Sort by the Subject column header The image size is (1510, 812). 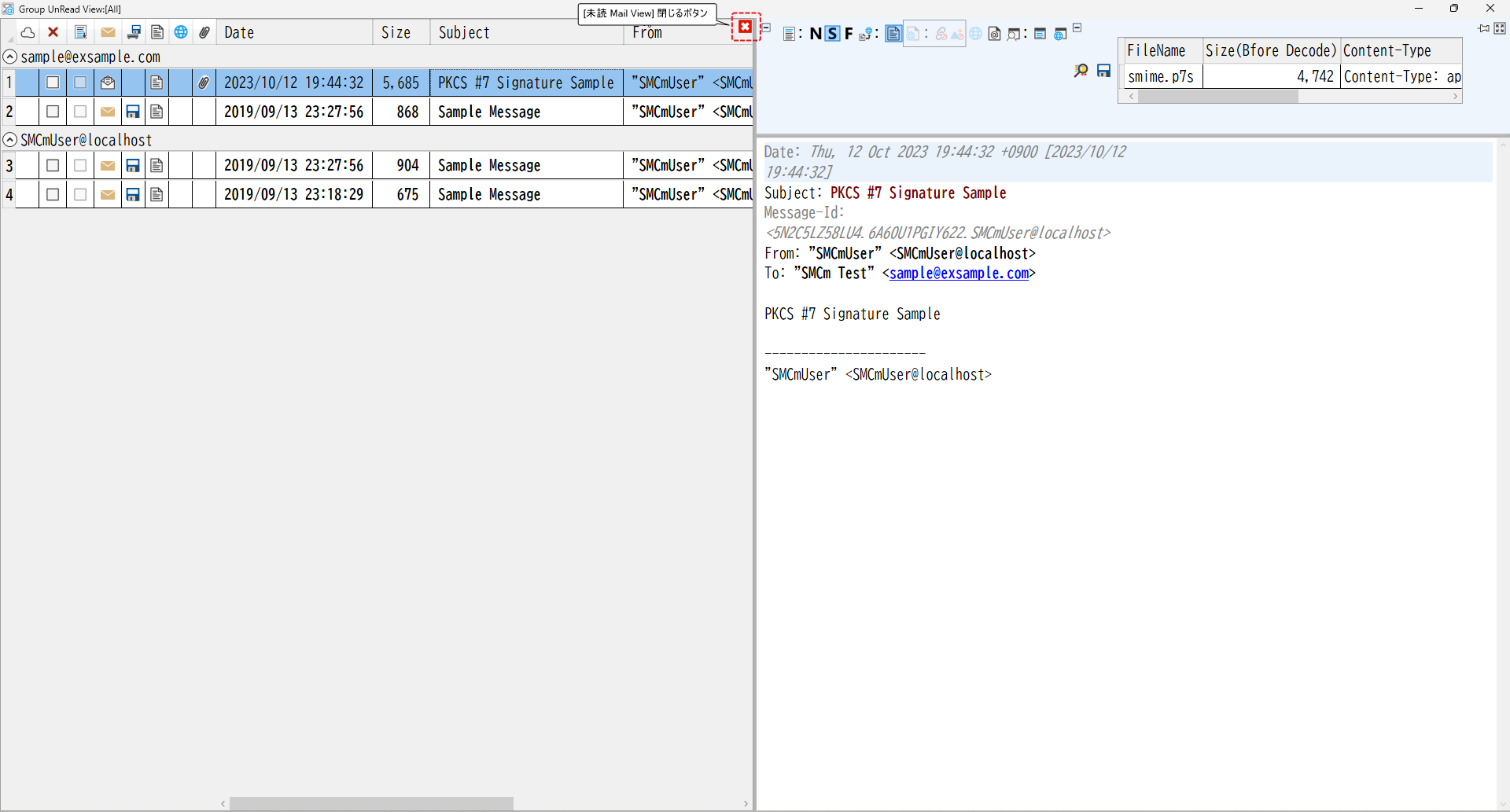click(527, 32)
